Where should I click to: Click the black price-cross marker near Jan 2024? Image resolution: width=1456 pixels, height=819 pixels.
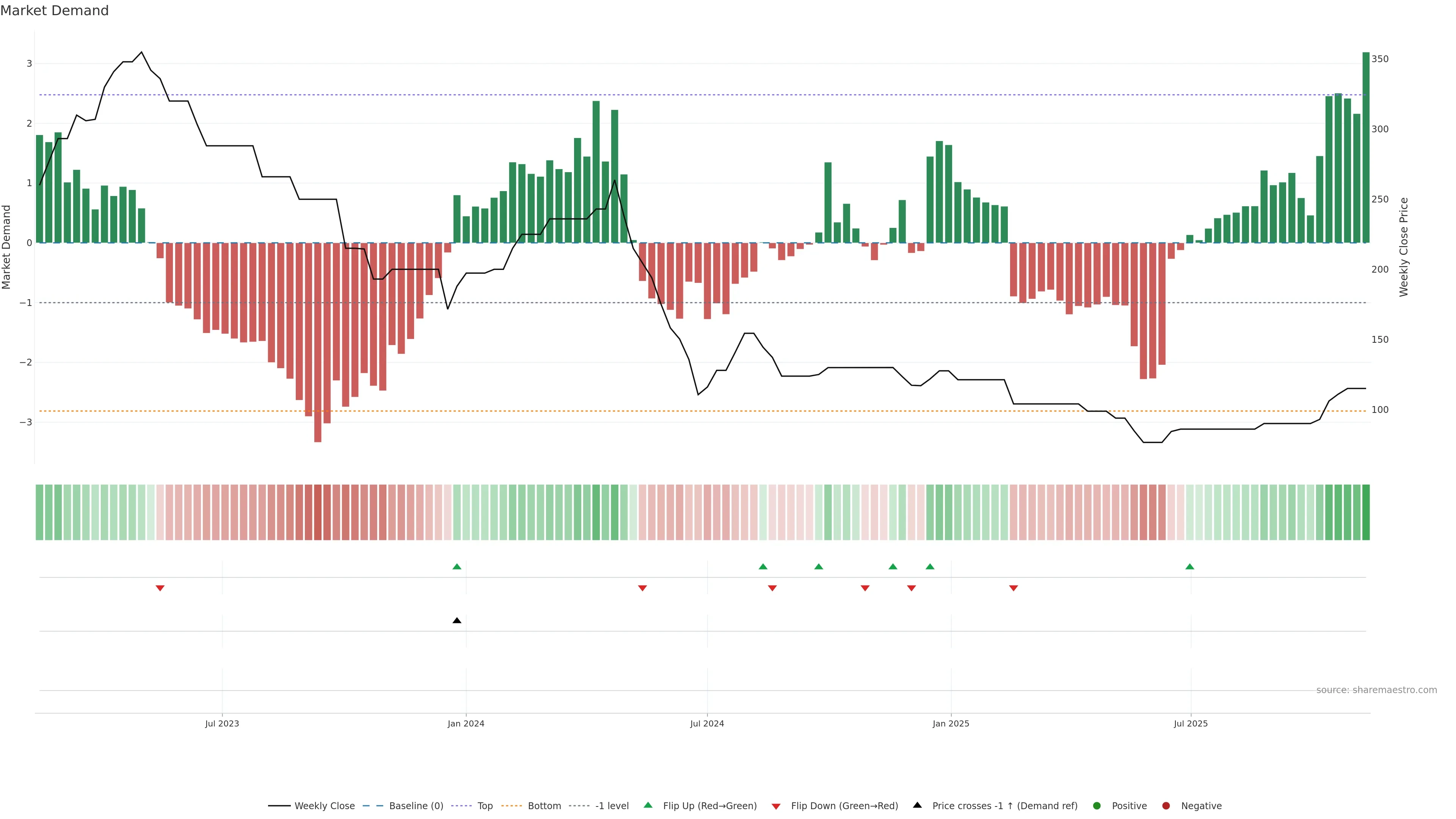[x=457, y=621]
